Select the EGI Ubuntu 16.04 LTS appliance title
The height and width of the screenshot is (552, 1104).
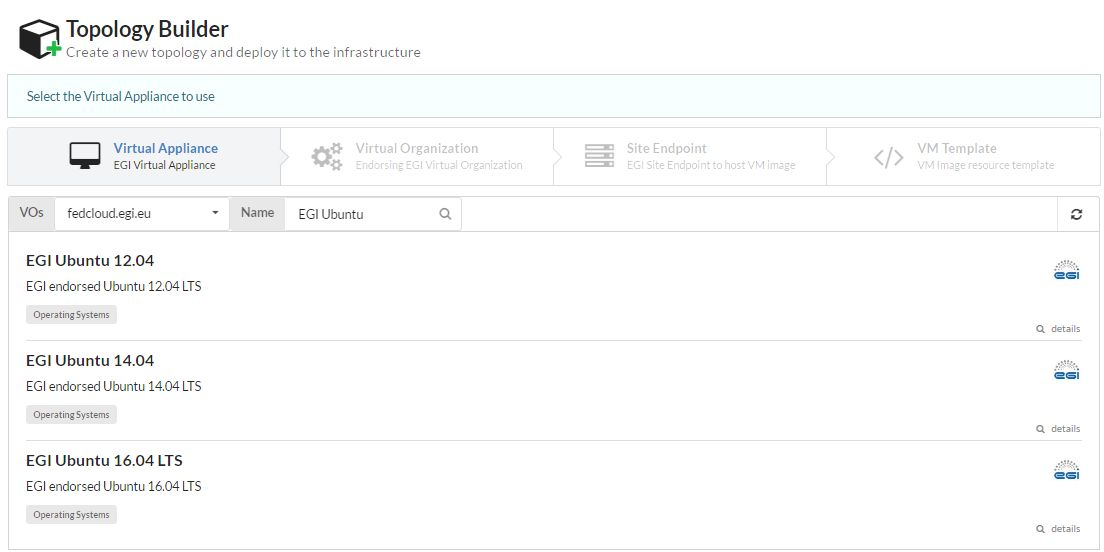click(x=104, y=461)
